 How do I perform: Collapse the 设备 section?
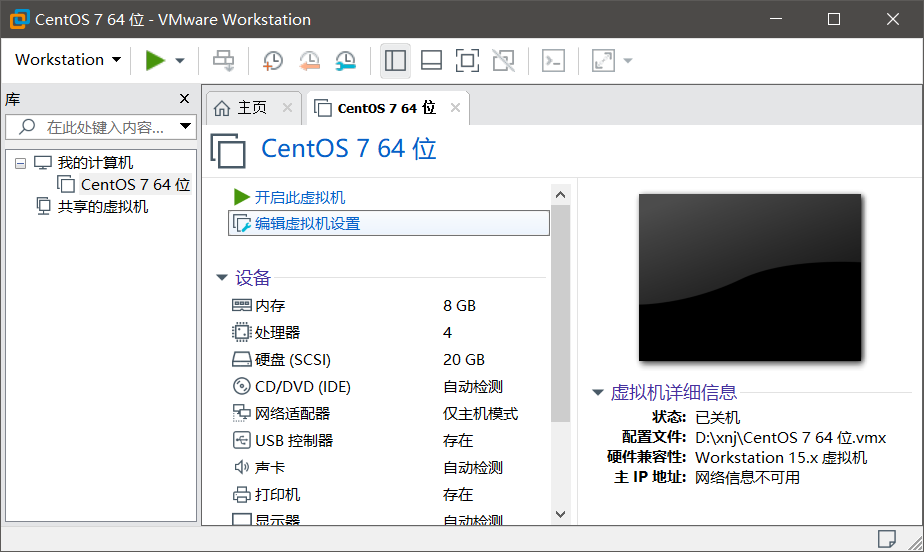click(x=222, y=277)
